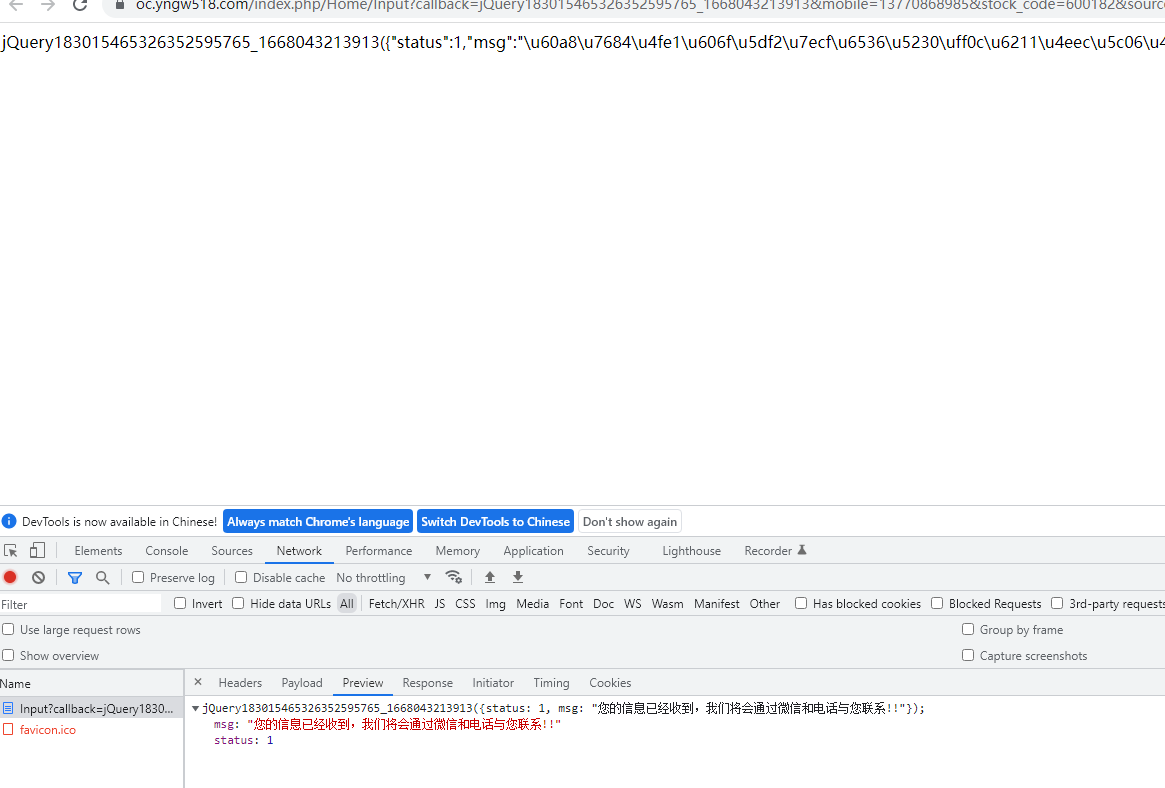Clear the network log icon
1165x788 pixels.
click(x=38, y=577)
